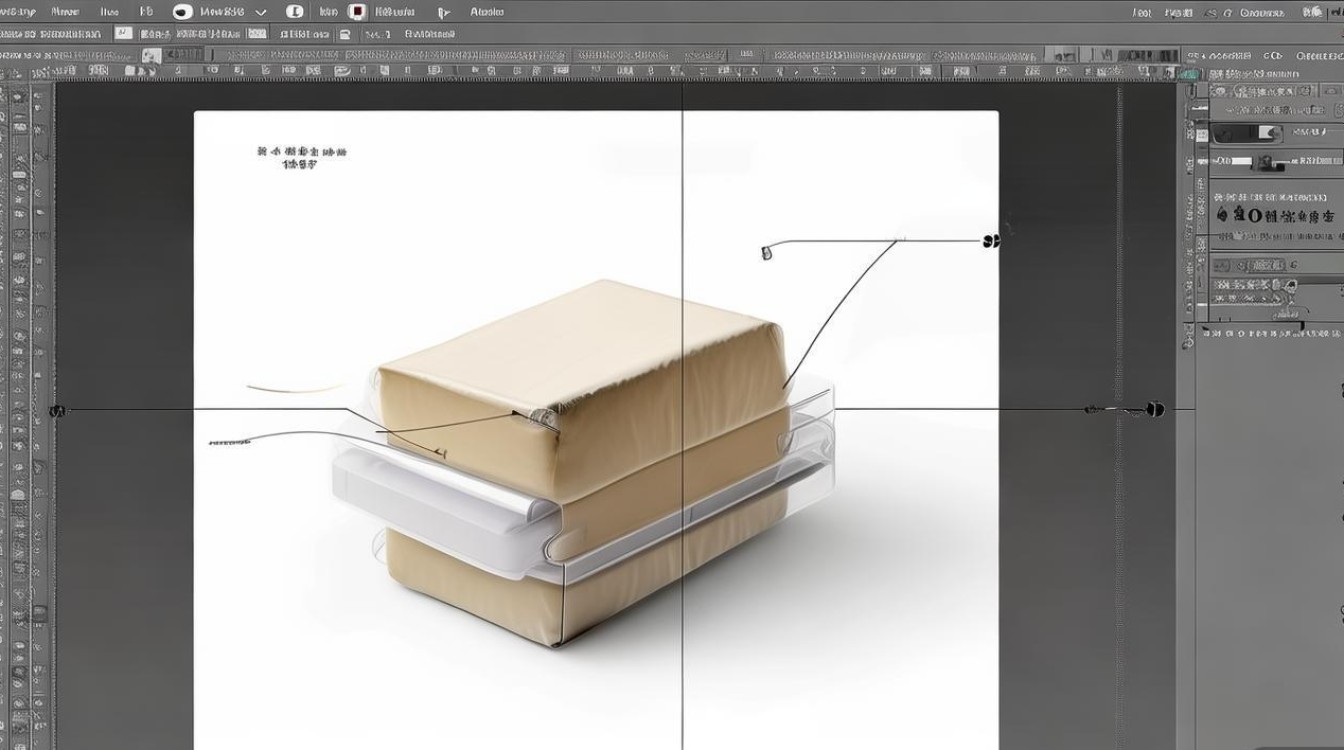Click the text label at canvas top-left

click(x=301, y=157)
